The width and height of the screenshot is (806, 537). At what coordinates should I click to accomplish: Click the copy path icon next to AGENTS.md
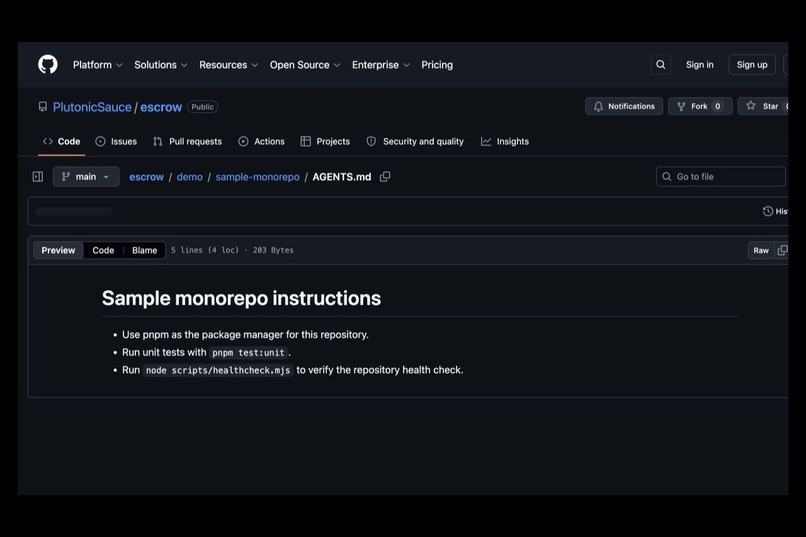[x=385, y=177]
